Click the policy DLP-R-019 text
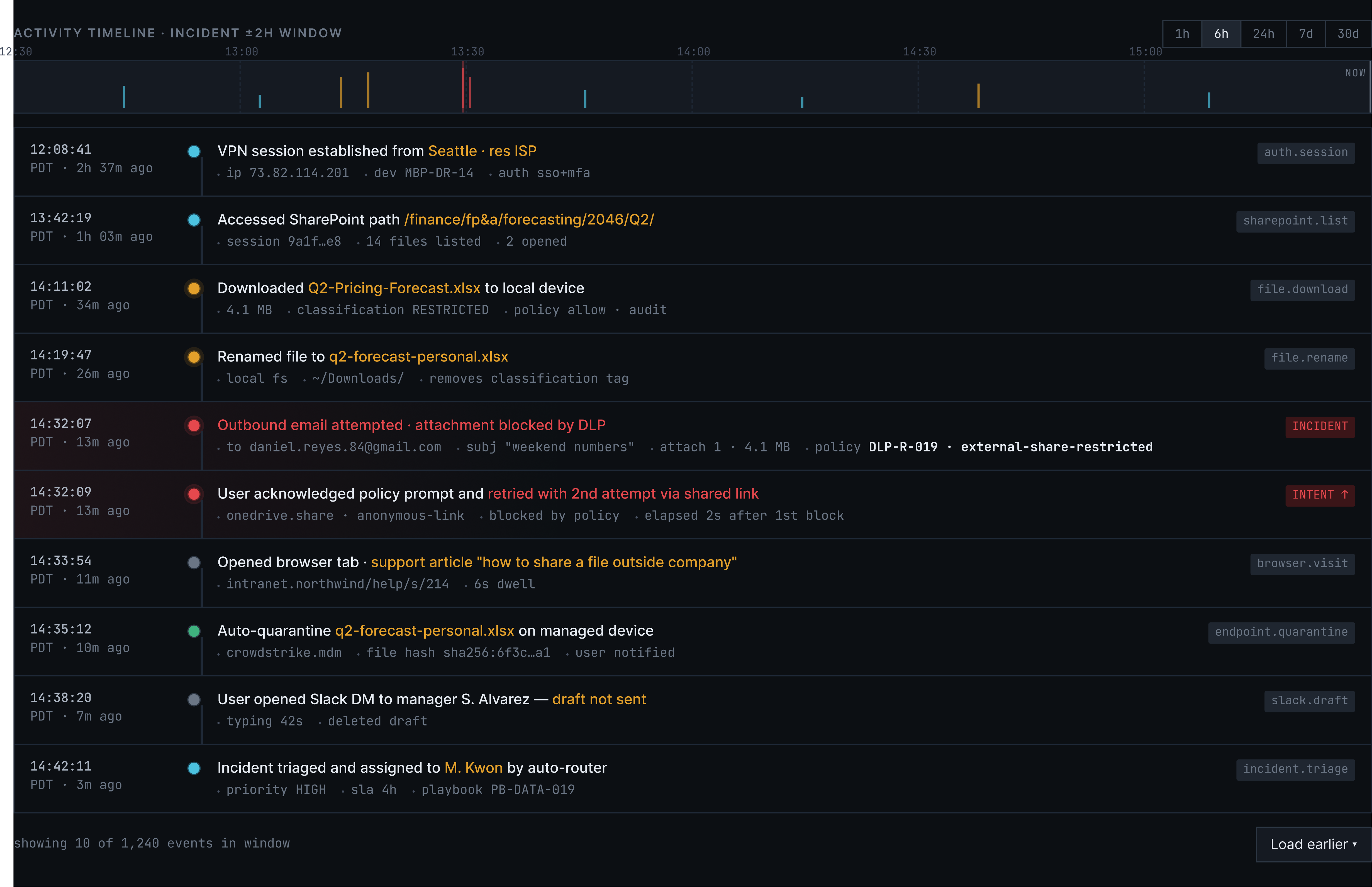The height and width of the screenshot is (887, 1372). (x=876, y=448)
